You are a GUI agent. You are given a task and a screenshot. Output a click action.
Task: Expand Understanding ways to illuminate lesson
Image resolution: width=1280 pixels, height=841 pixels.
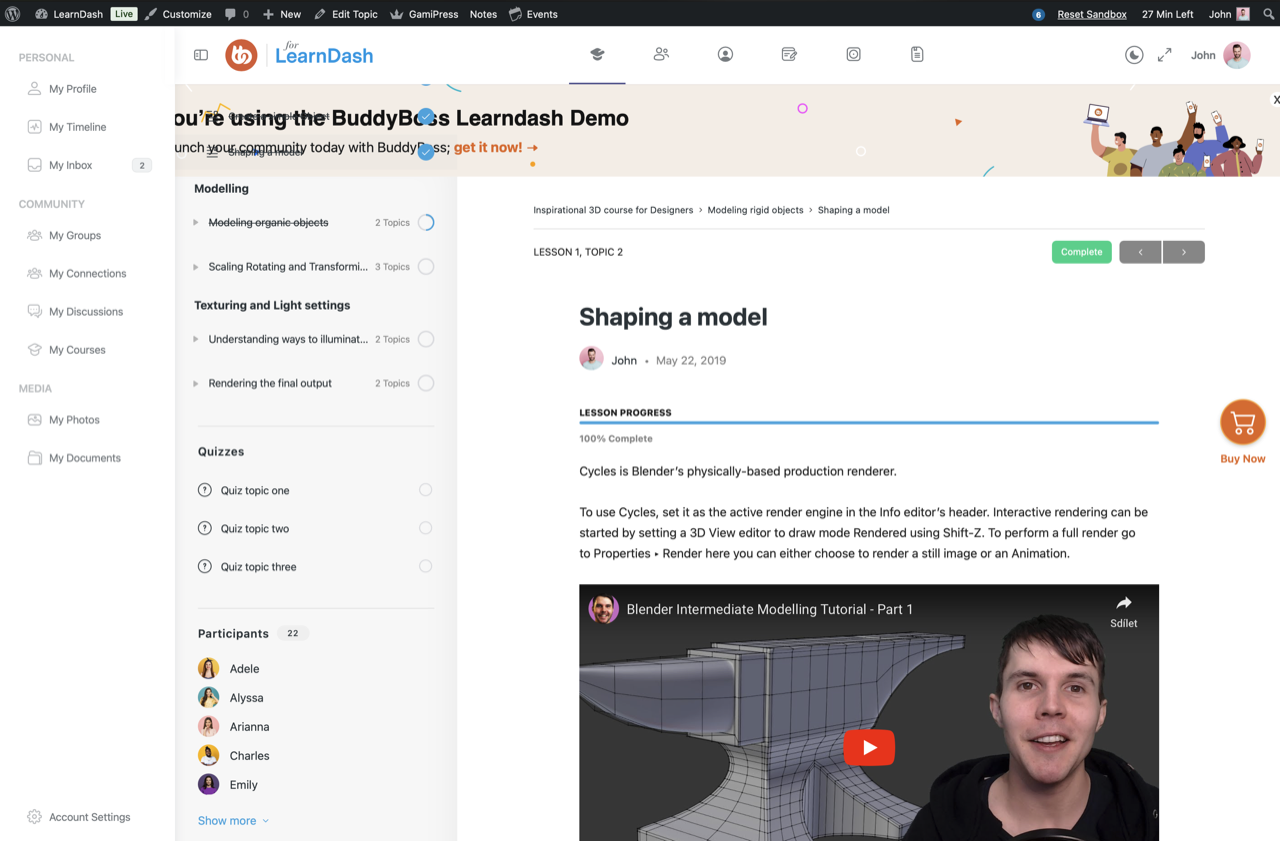(x=196, y=340)
